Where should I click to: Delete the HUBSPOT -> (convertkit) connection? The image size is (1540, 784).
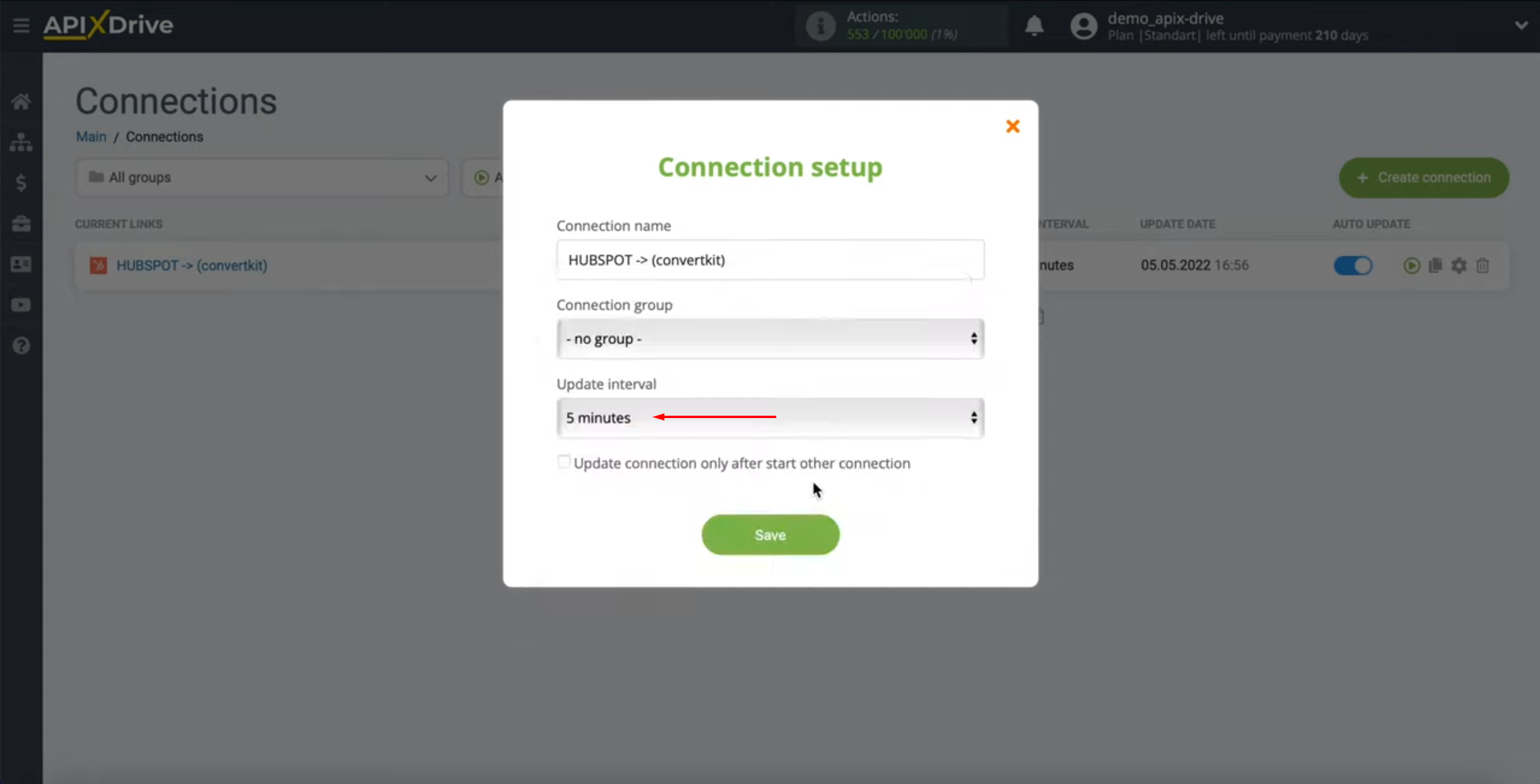1482,266
